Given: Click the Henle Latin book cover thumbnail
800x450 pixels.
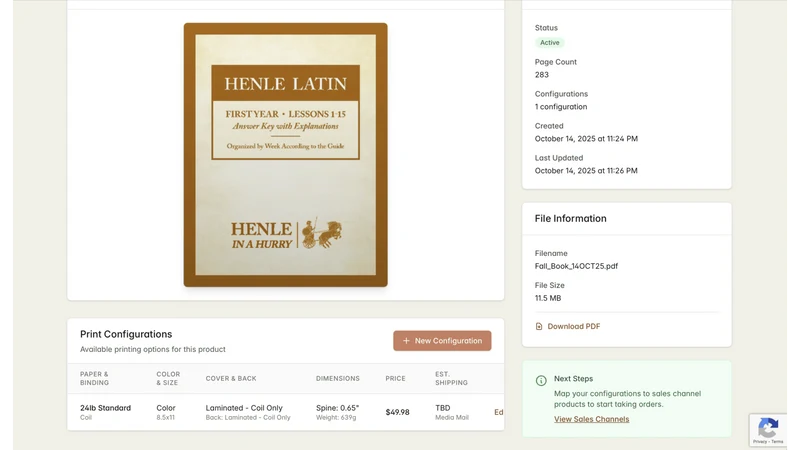Looking at the screenshot, I should click(285, 155).
